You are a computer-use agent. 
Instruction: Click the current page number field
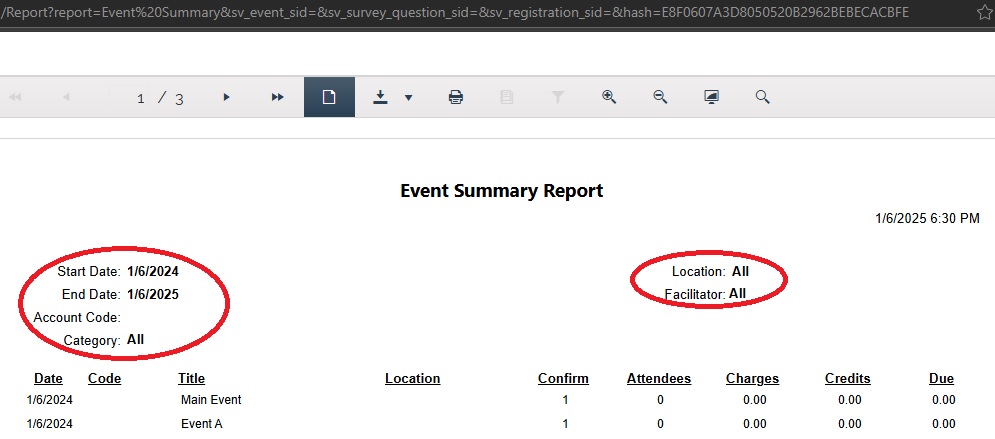tap(141, 98)
